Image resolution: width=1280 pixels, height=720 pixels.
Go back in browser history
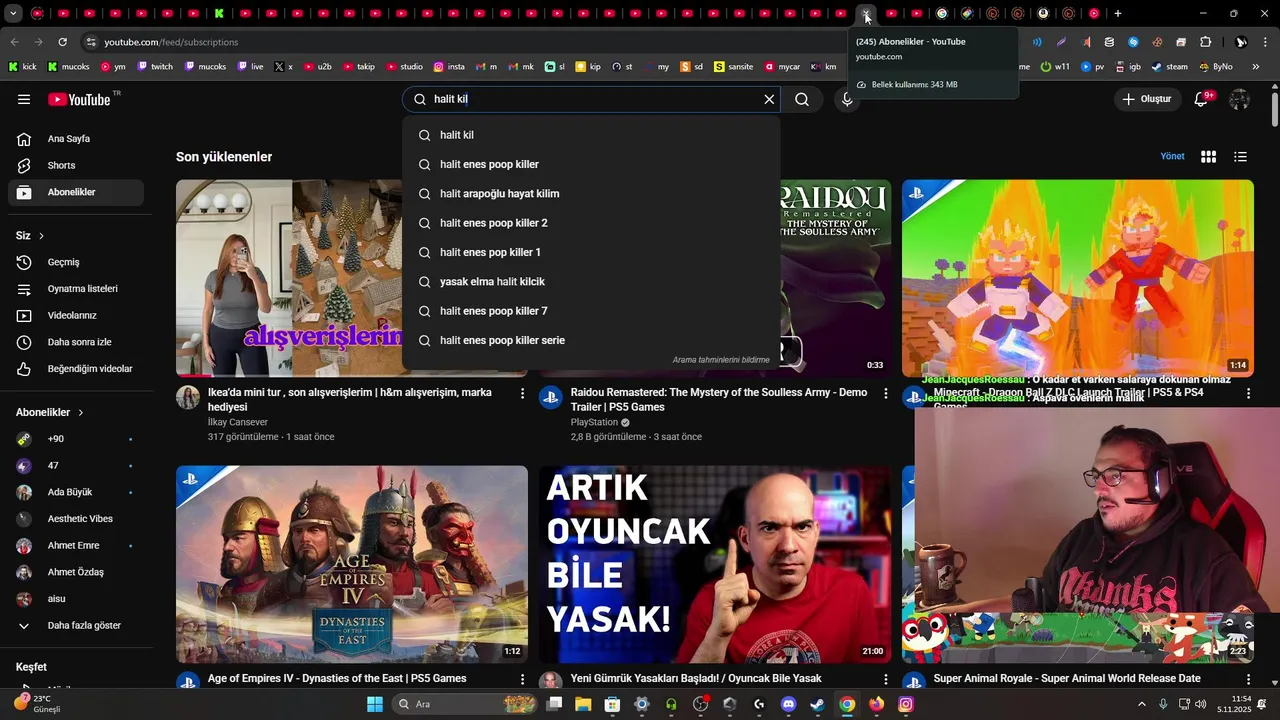pos(14,42)
